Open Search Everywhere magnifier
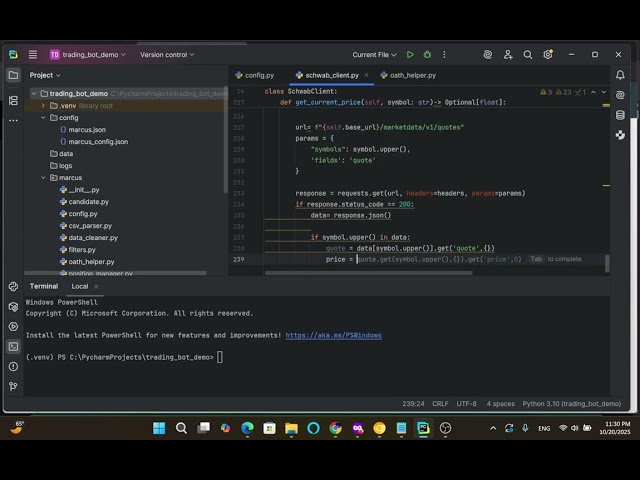 [x=528, y=54]
